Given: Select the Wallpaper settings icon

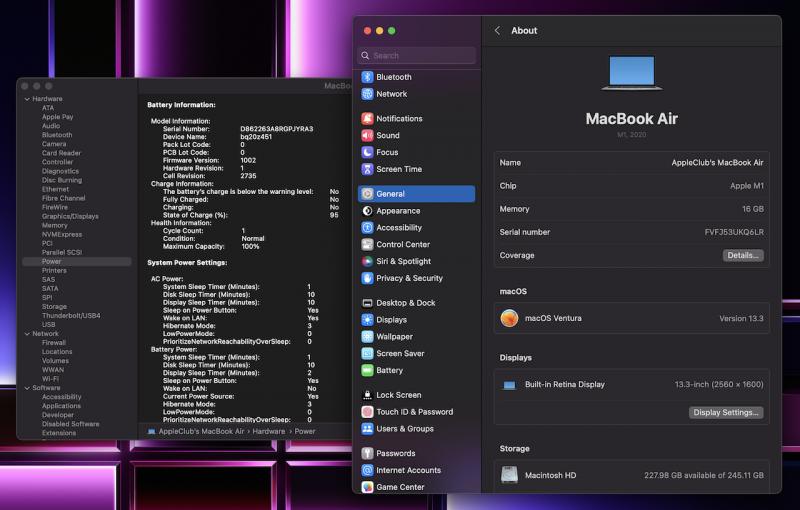Looking at the screenshot, I should [x=367, y=337].
